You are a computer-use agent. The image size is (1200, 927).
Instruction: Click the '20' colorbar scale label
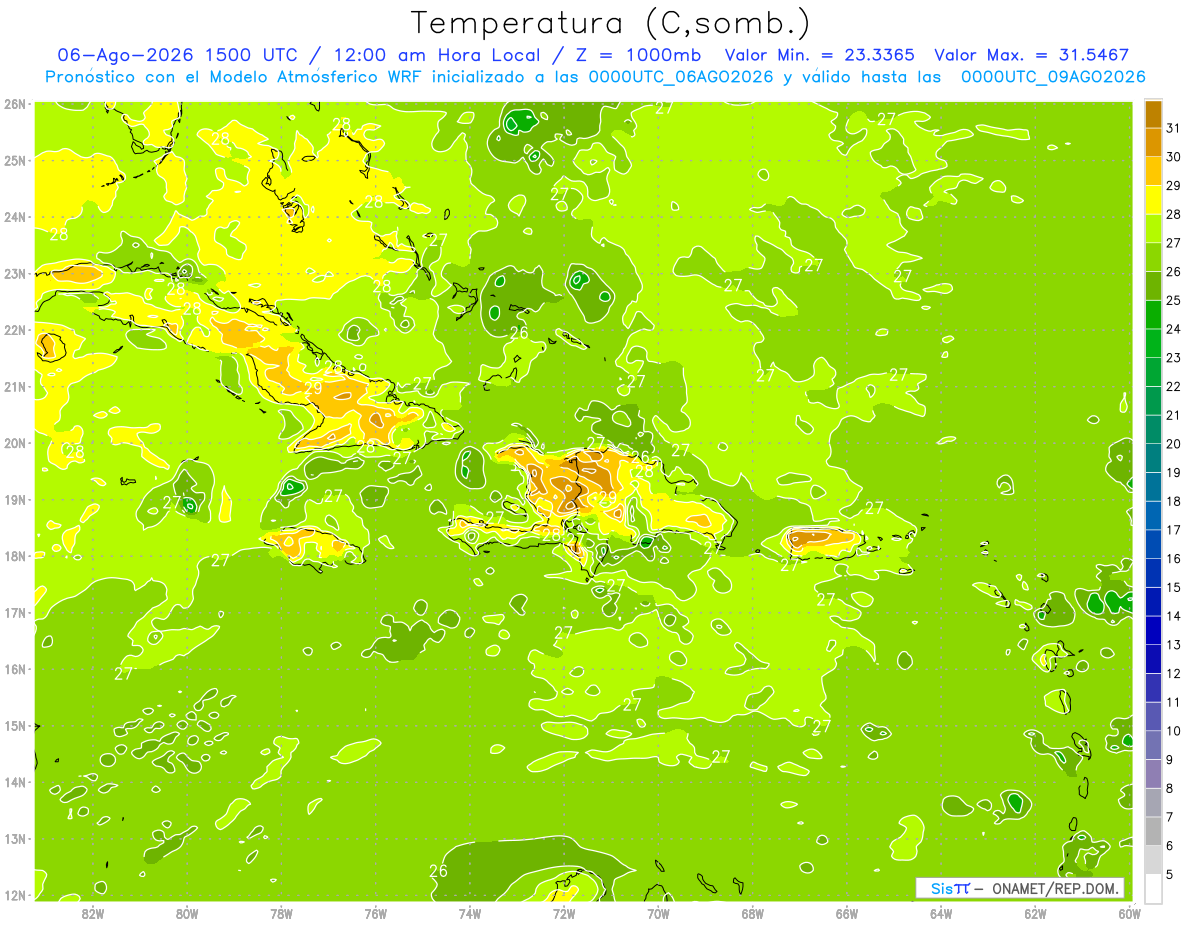(x=1174, y=444)
